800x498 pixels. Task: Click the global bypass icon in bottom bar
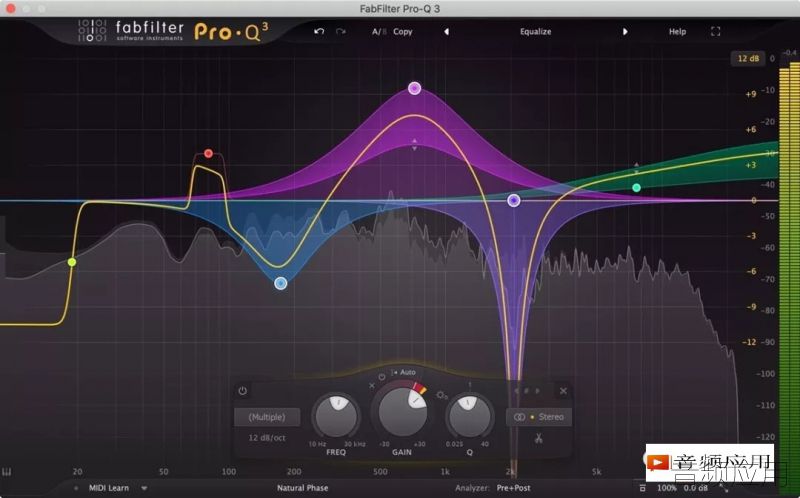[642, 488]
